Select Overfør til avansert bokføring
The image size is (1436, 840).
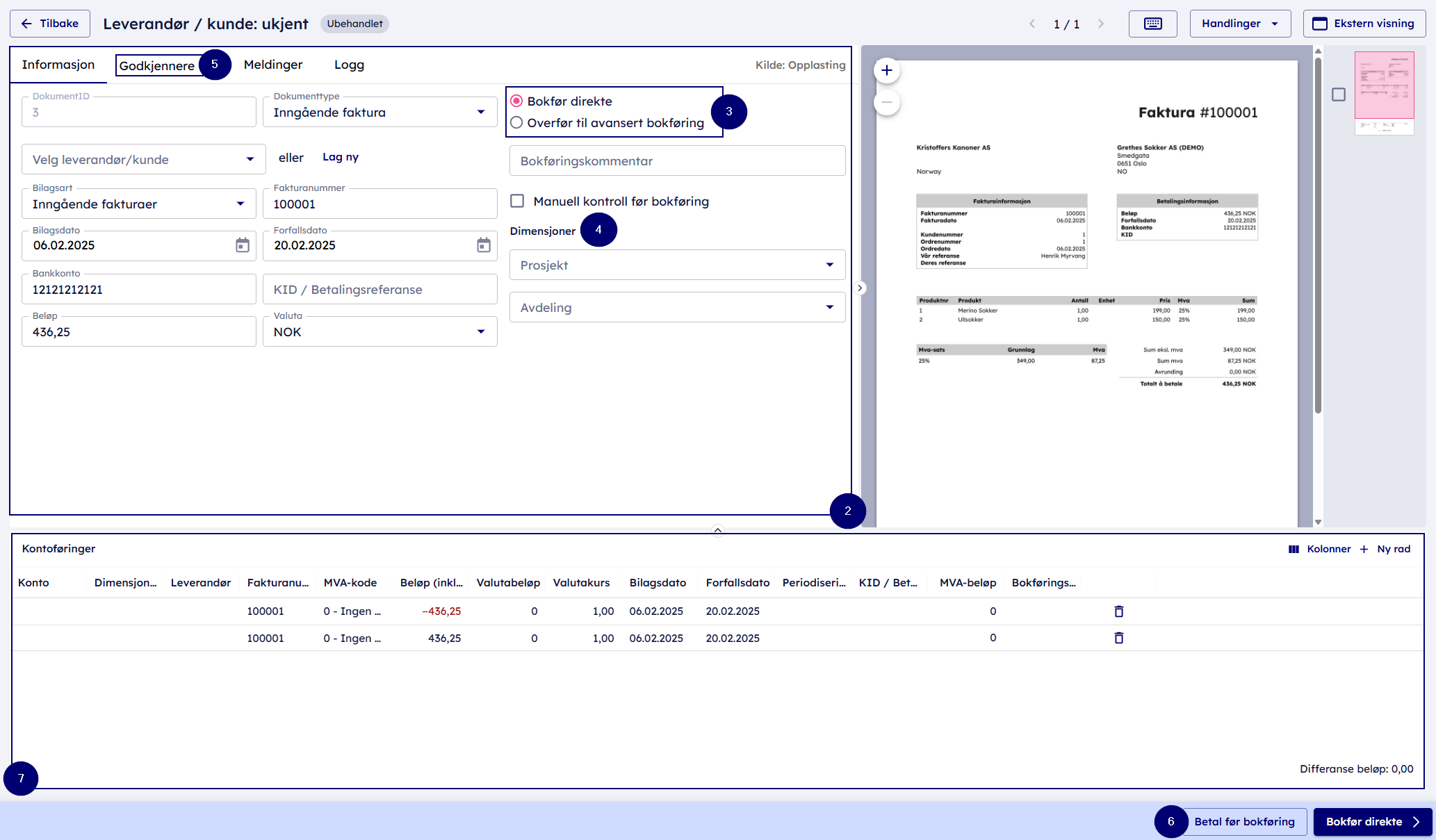[x=516, y=123]
